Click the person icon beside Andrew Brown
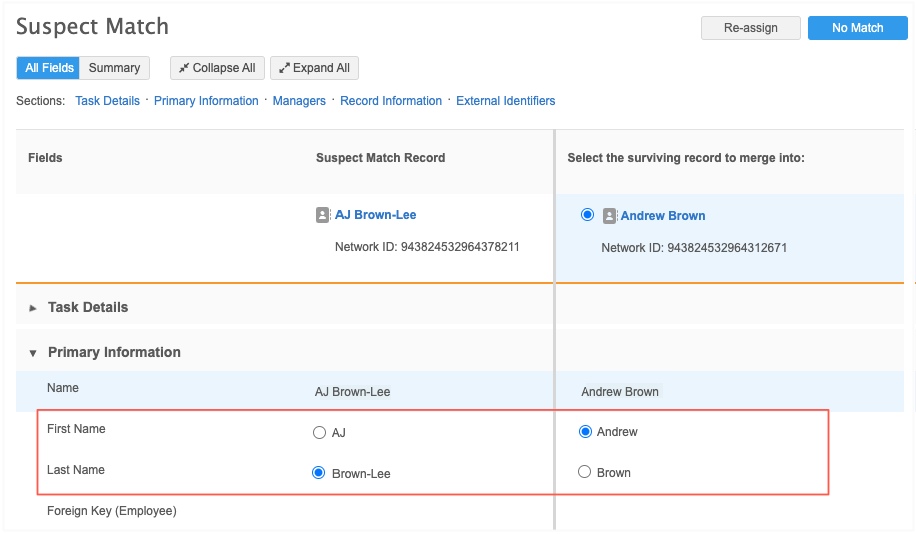Viewport: 916px width, 534px height. (x=609, y=215)
